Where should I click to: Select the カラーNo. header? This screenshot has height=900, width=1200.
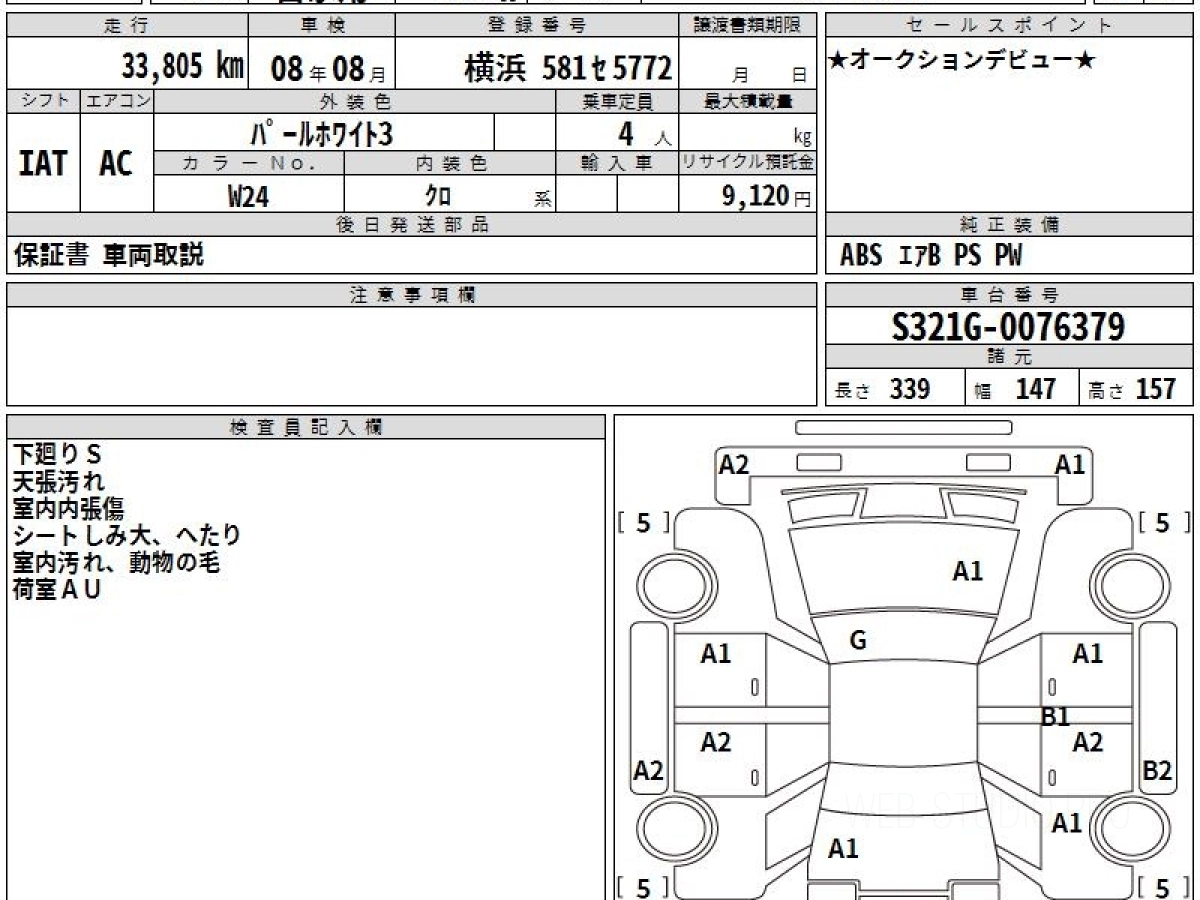point(249,163)
